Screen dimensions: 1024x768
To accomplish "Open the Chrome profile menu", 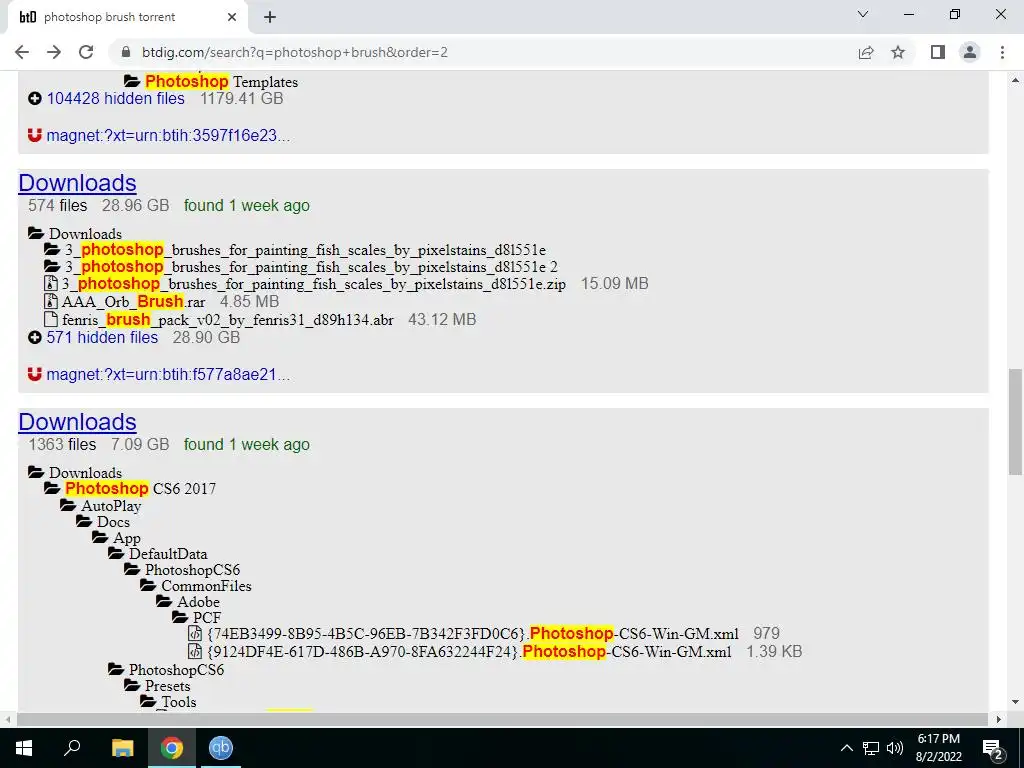I will coord(970,52).
